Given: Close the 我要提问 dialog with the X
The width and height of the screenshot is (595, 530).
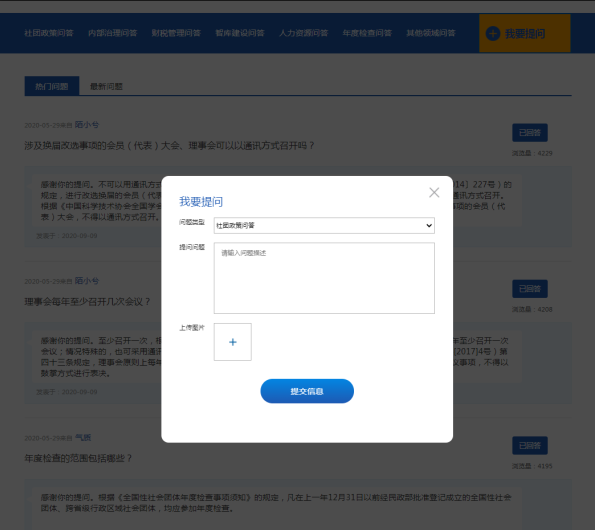Looking at the screenshot, I should [434, 192].
